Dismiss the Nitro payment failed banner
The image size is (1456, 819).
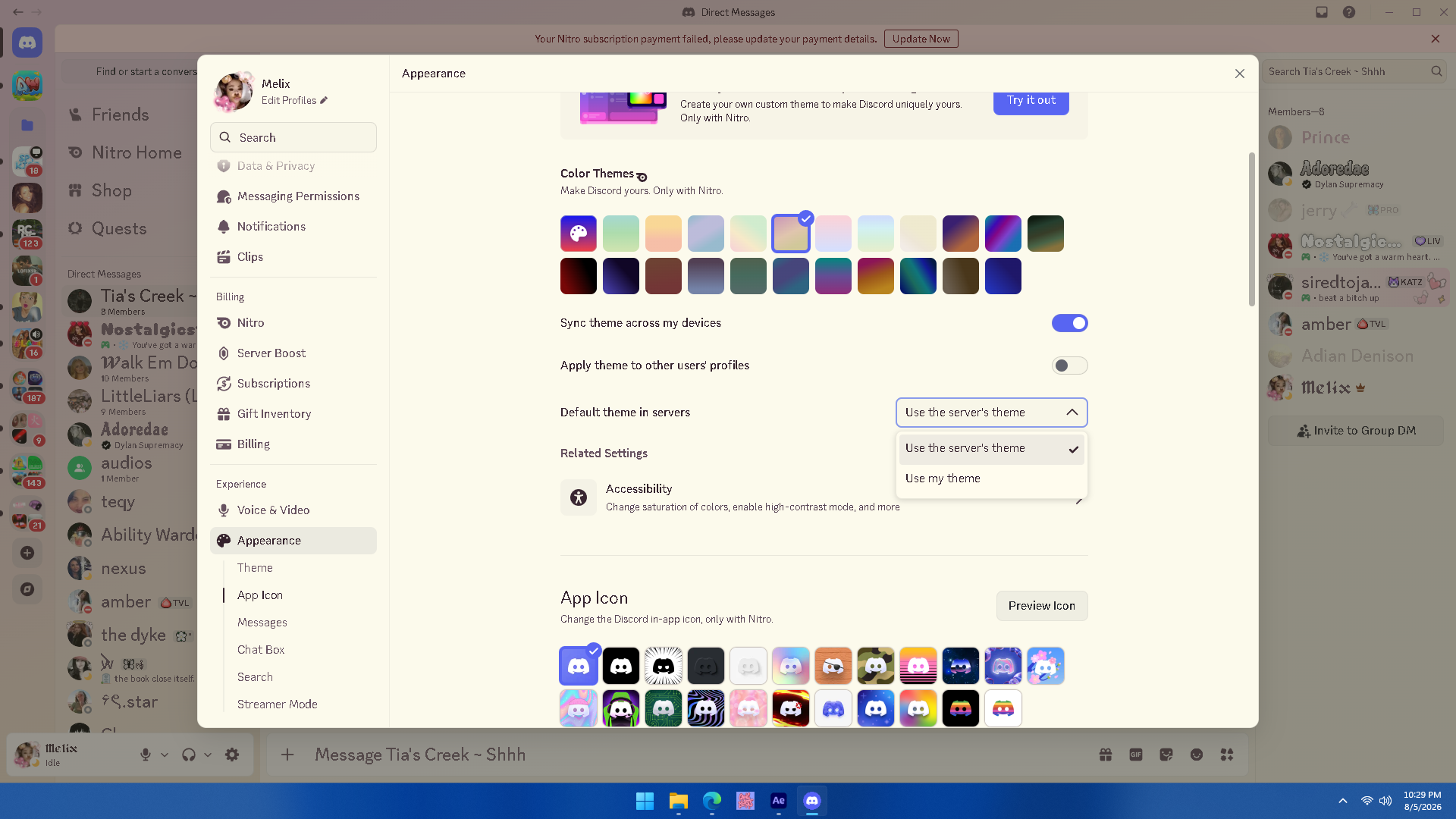[x=1436, y=39]
